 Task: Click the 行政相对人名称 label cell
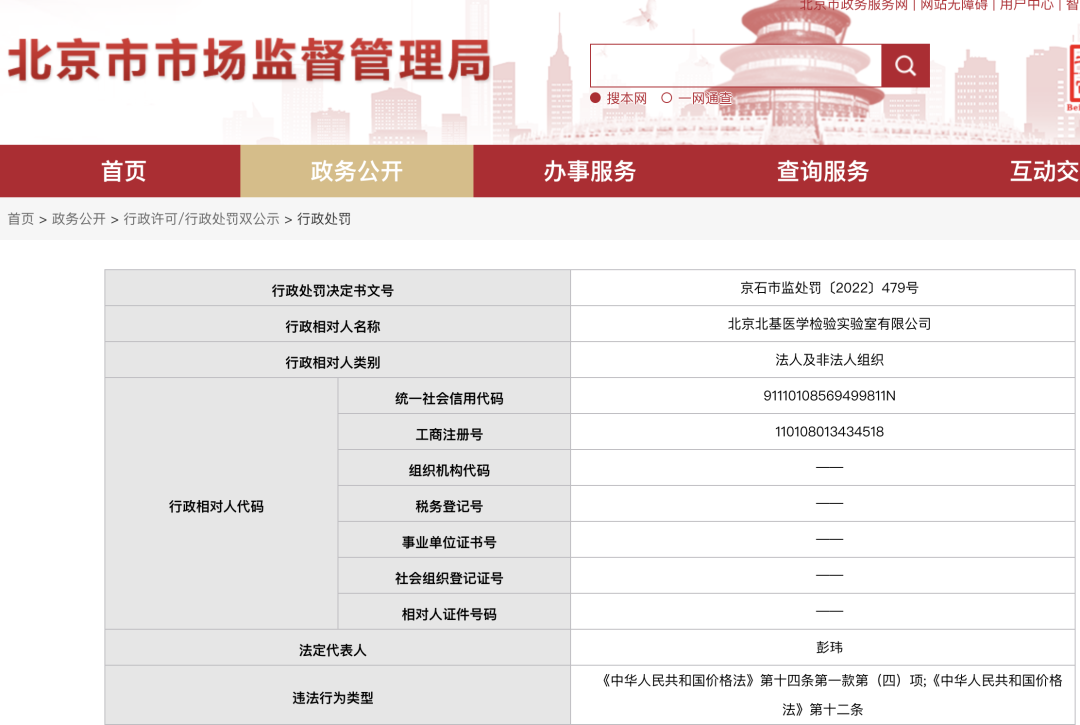tap(338, 324)
